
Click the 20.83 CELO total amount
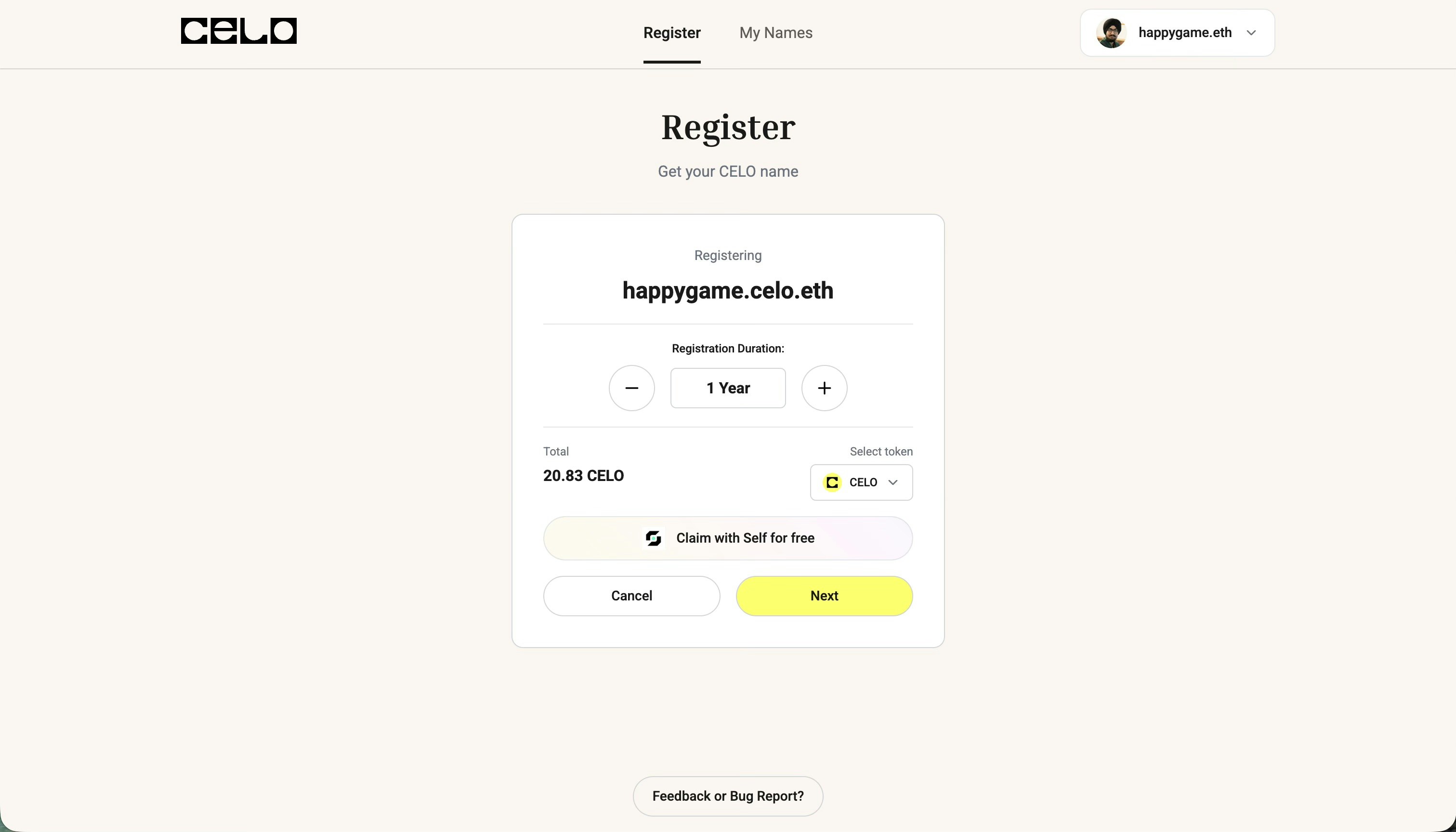coord(583,475)
